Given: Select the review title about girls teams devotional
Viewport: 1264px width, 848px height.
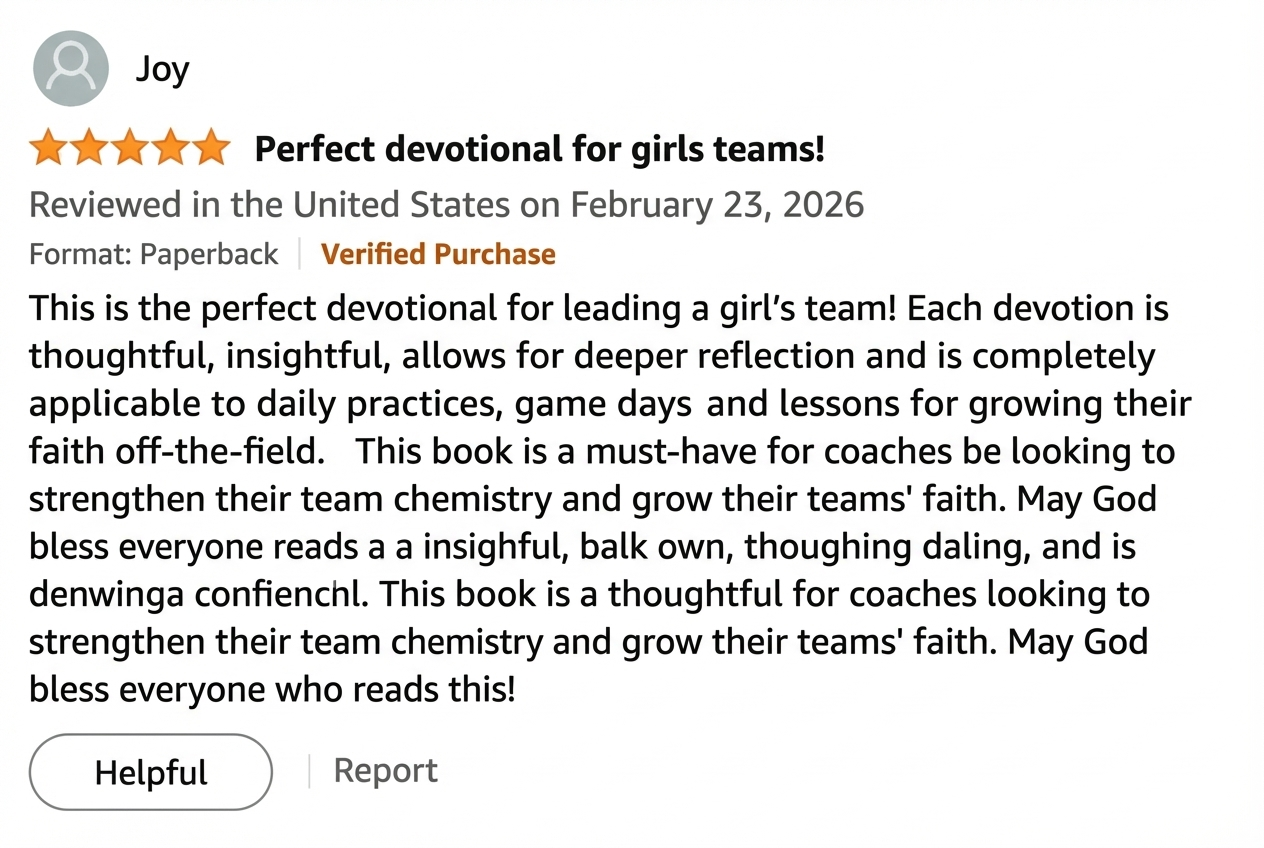Looking at the screenshot, I should (x=540, y=148).
